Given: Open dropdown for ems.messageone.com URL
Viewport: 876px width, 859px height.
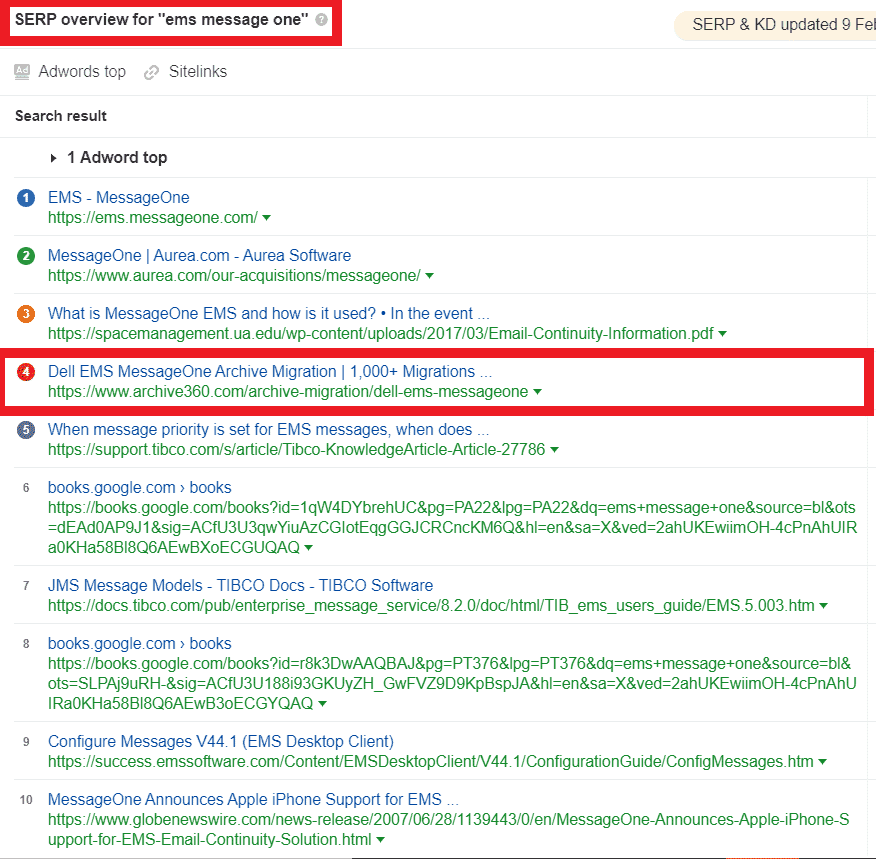Looking at the screenshot, I should point(266,218).
